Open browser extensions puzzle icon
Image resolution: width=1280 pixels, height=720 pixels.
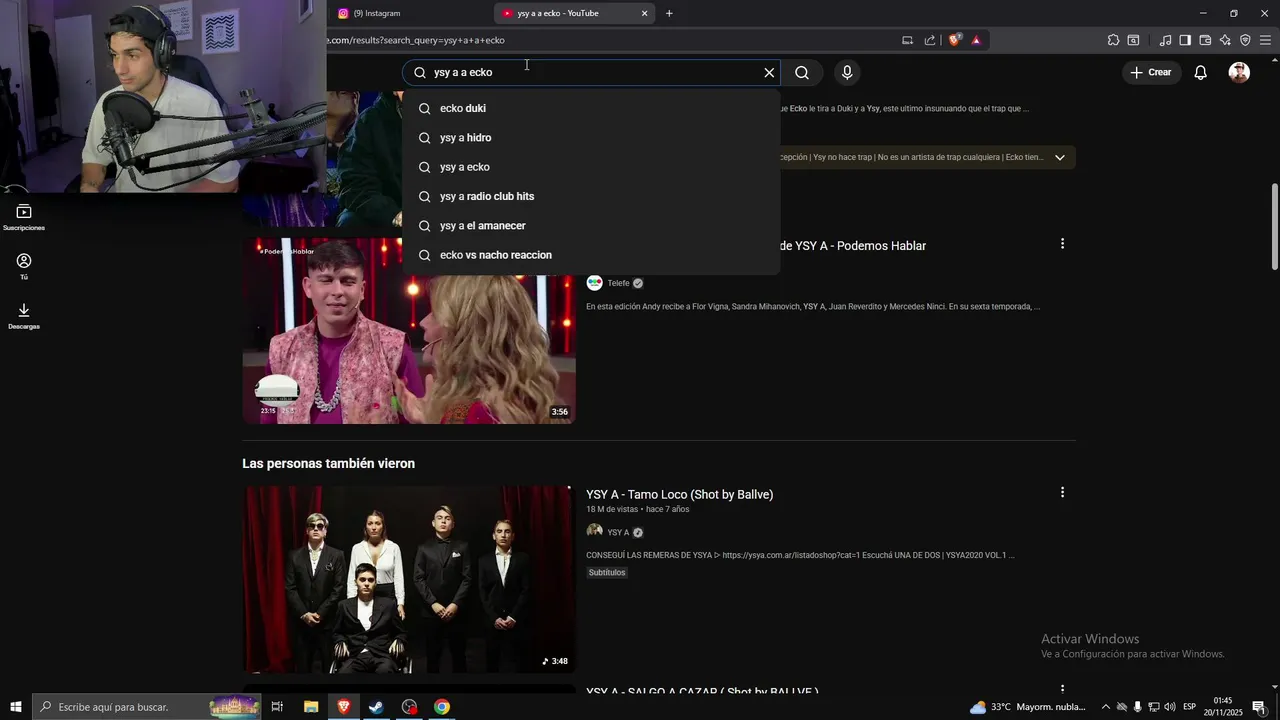pos(1113,40)
